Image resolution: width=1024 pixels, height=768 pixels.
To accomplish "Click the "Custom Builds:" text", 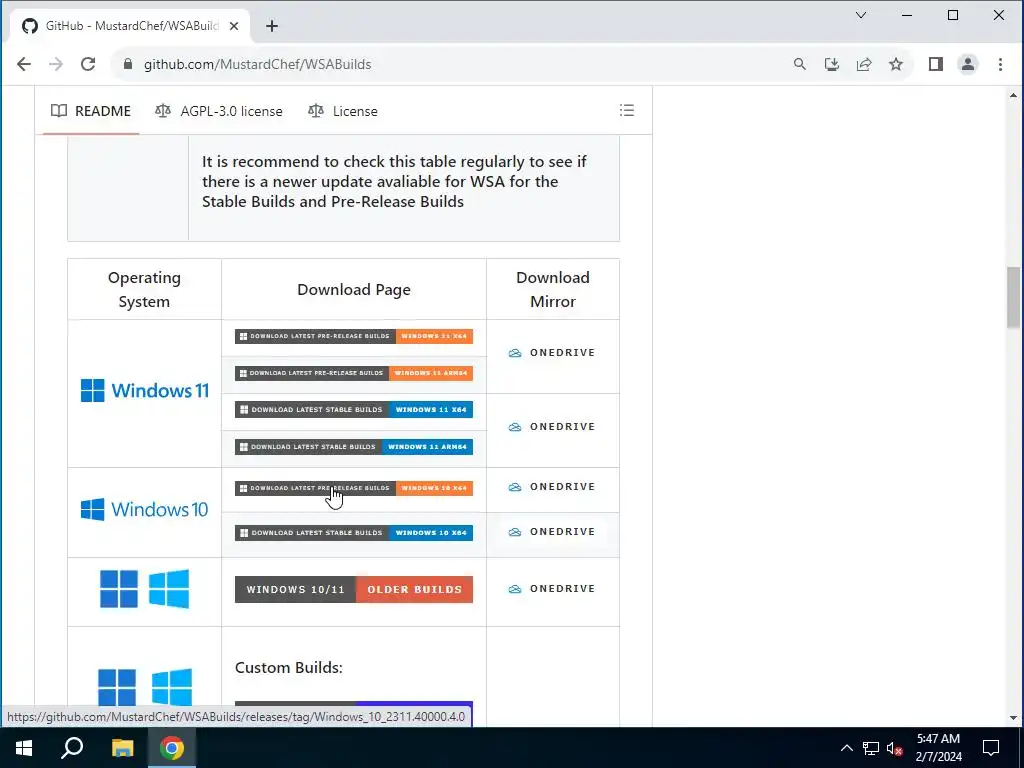I will [x=289, y=667].
